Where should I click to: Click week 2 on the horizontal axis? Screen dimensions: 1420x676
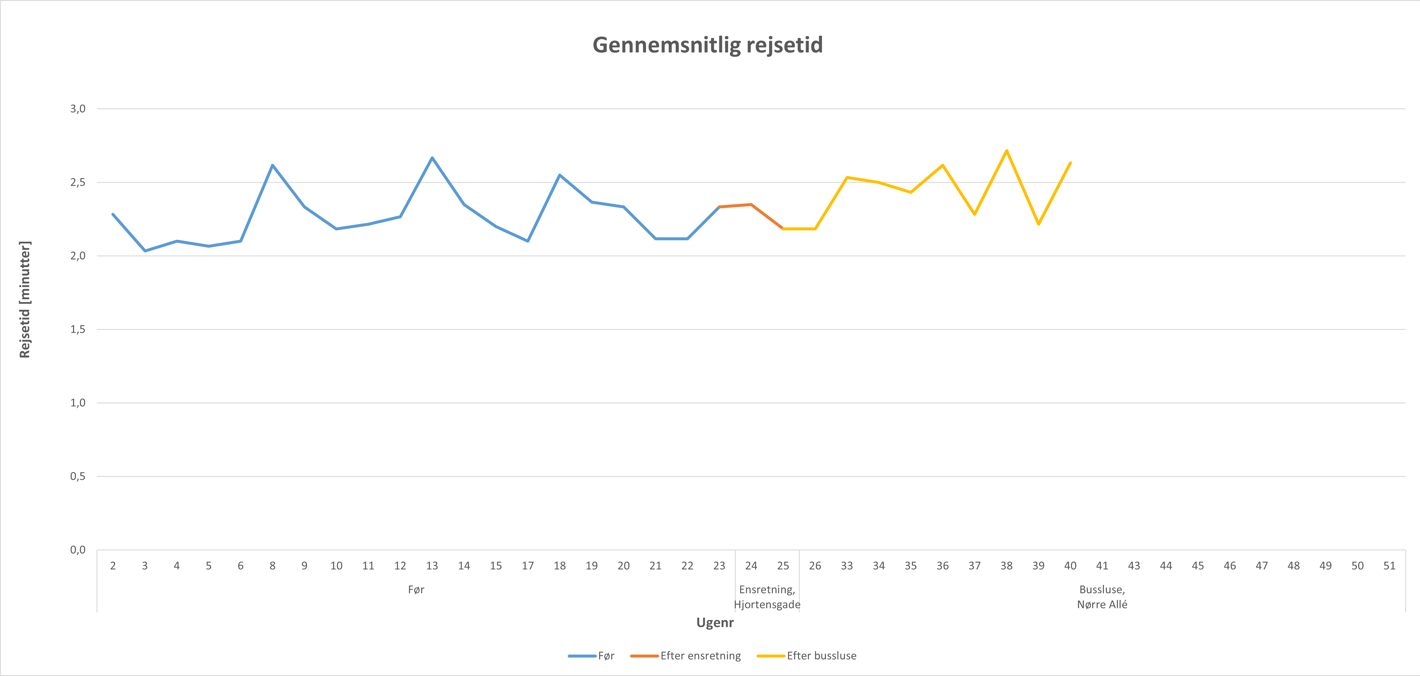point(113,566)
